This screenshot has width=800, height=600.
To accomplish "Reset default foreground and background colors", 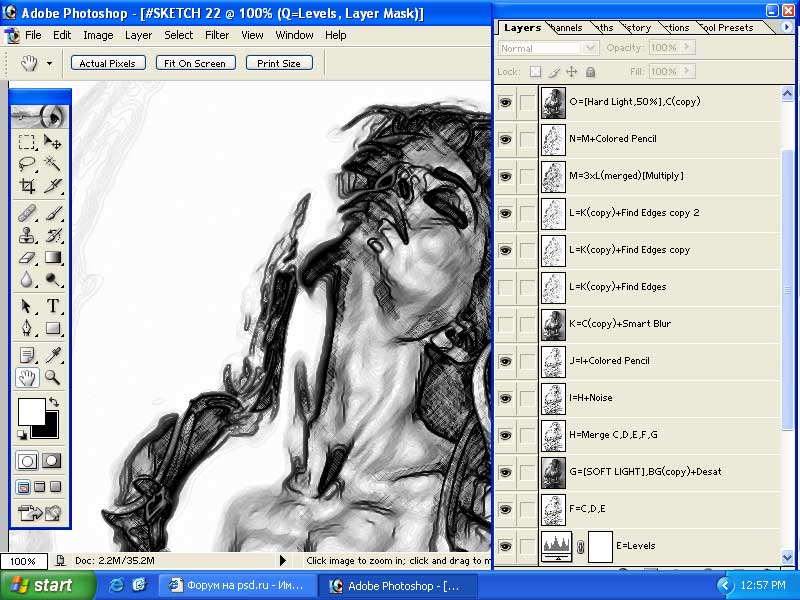I will pos(22,435).
